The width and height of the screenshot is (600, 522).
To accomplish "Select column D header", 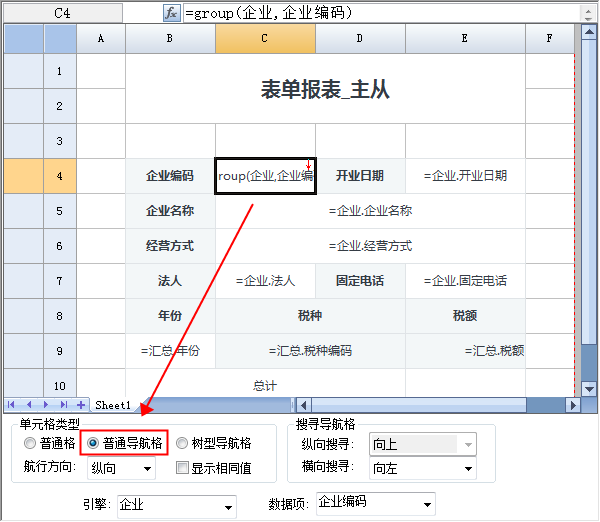I will pyautogui.click(x=360, y=38).
